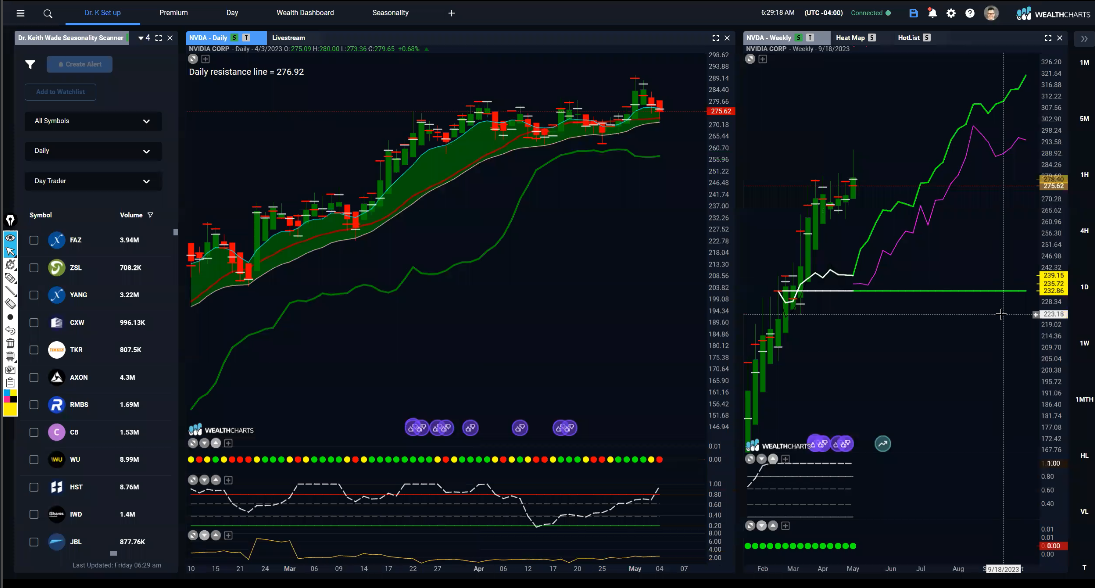Select the 1H timeframe button
Viewport: 1095px width, 588px height.
tap(1084, 175)
